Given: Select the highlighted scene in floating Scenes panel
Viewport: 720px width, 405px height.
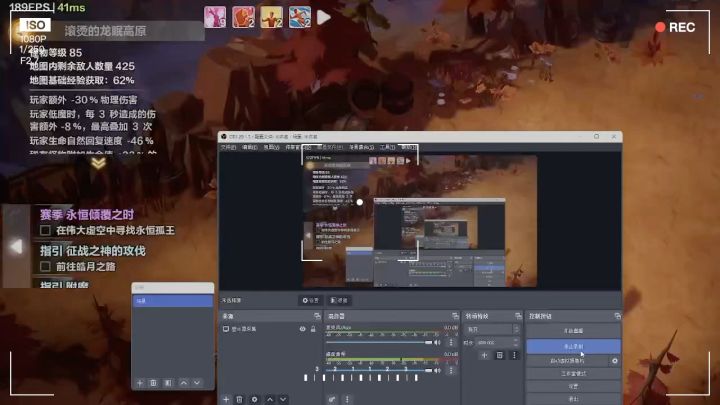Looking at the screenshot, I should [173, 301].
